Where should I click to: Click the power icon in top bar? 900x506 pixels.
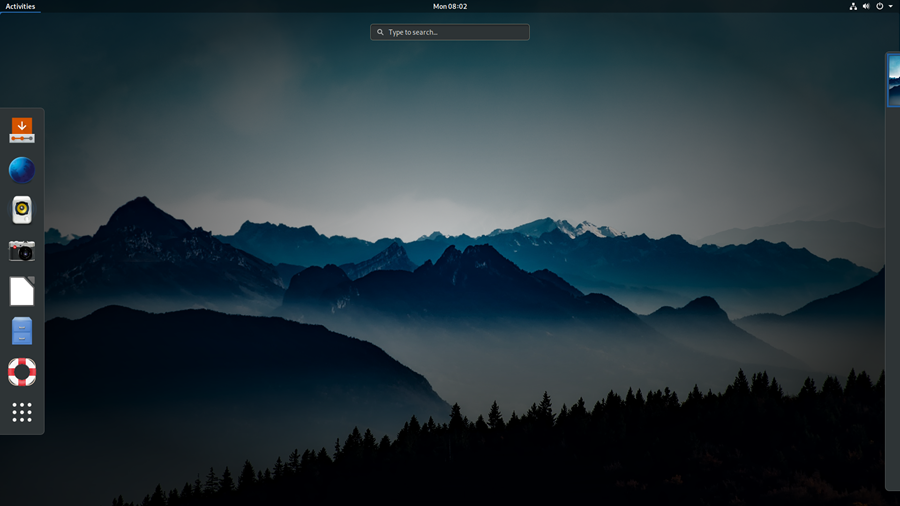point(879,6)
